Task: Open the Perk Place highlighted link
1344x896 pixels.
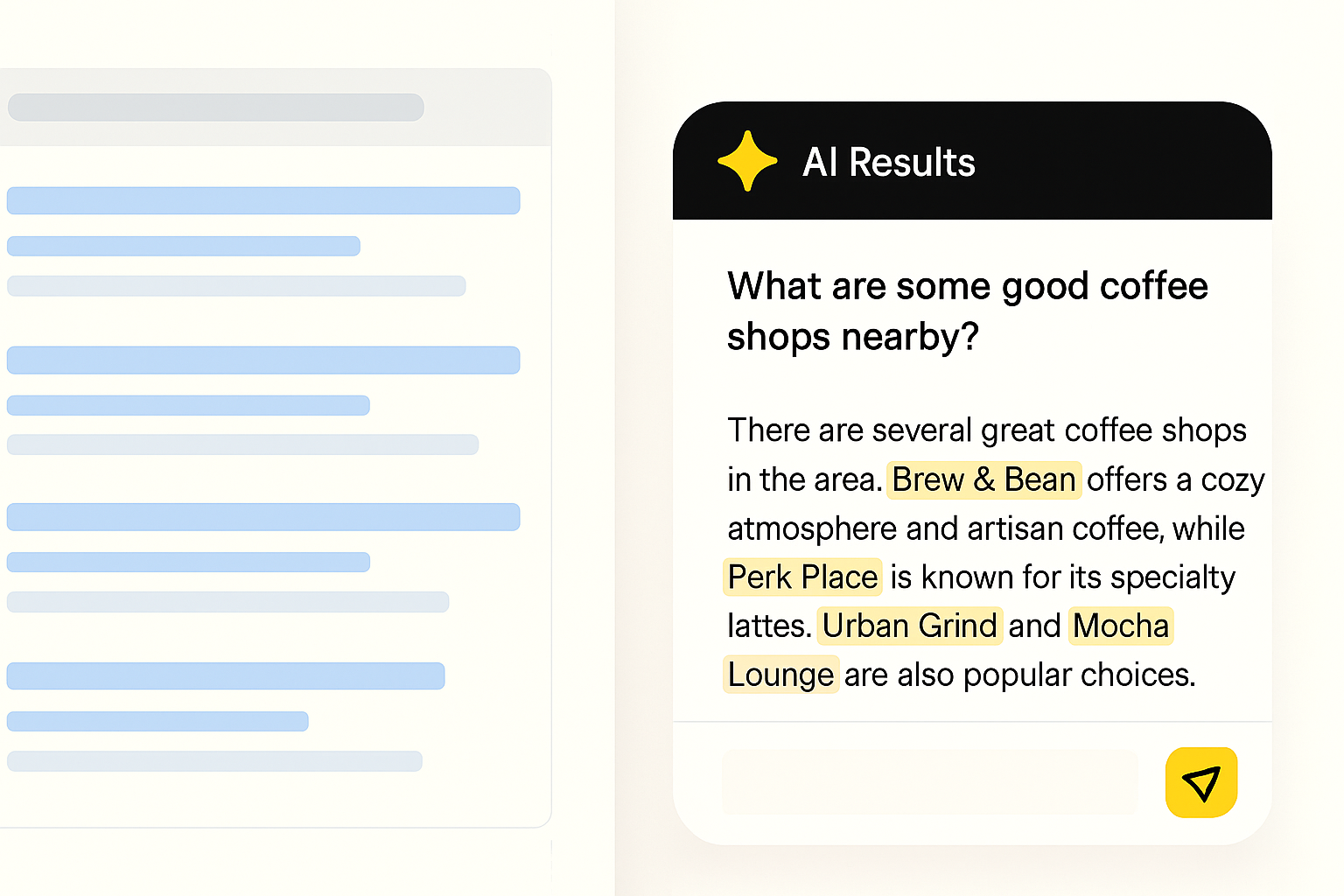Action: (x=802, y=577)
